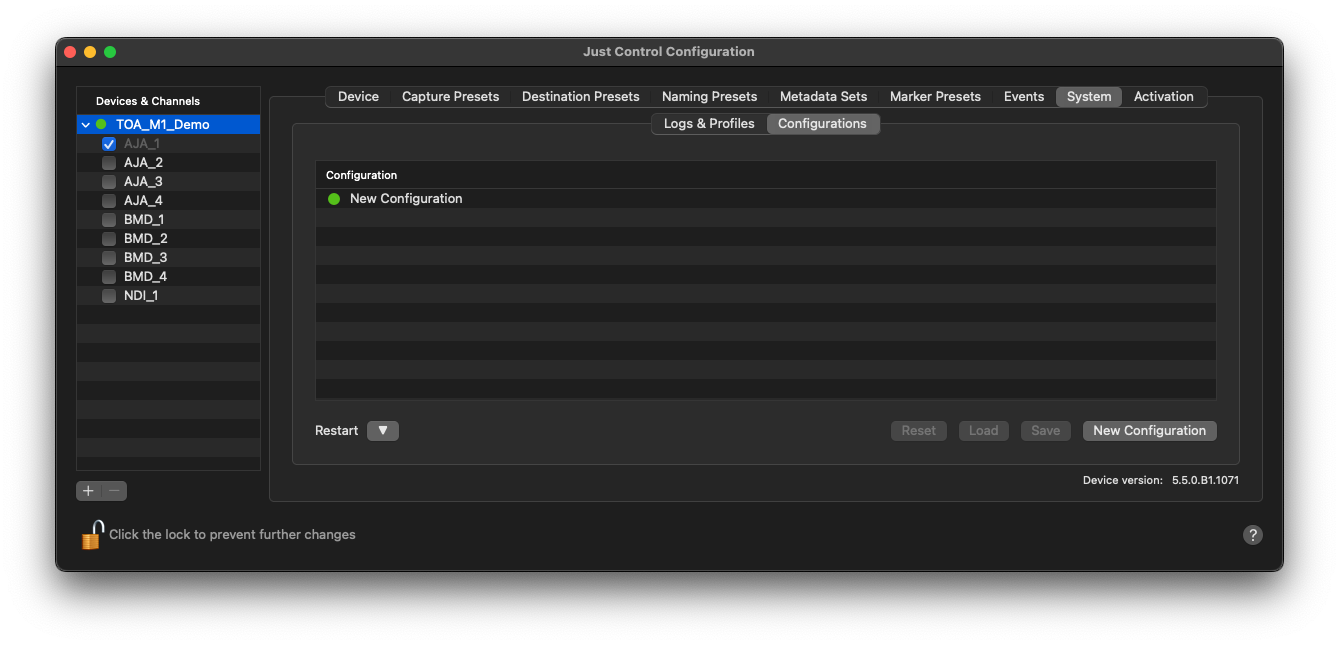Viewport: 1339px width, 645px height.
Task: Open the Metadata Sets tab
Action: point(824,97)
